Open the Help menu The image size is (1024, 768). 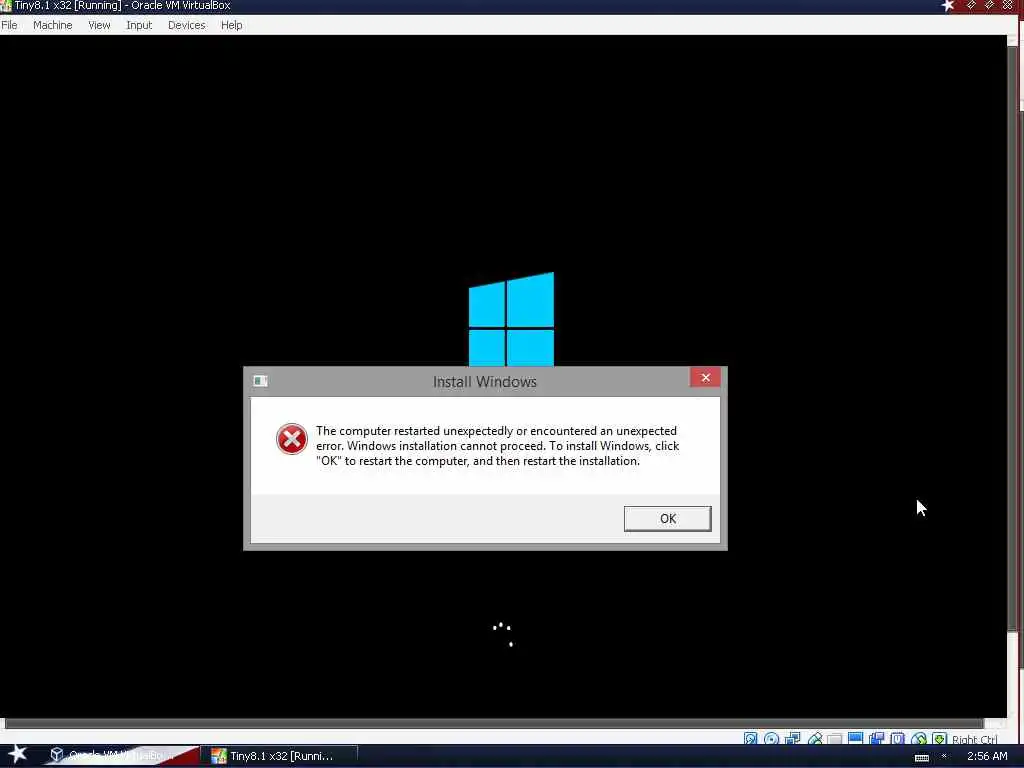[231, 25]
